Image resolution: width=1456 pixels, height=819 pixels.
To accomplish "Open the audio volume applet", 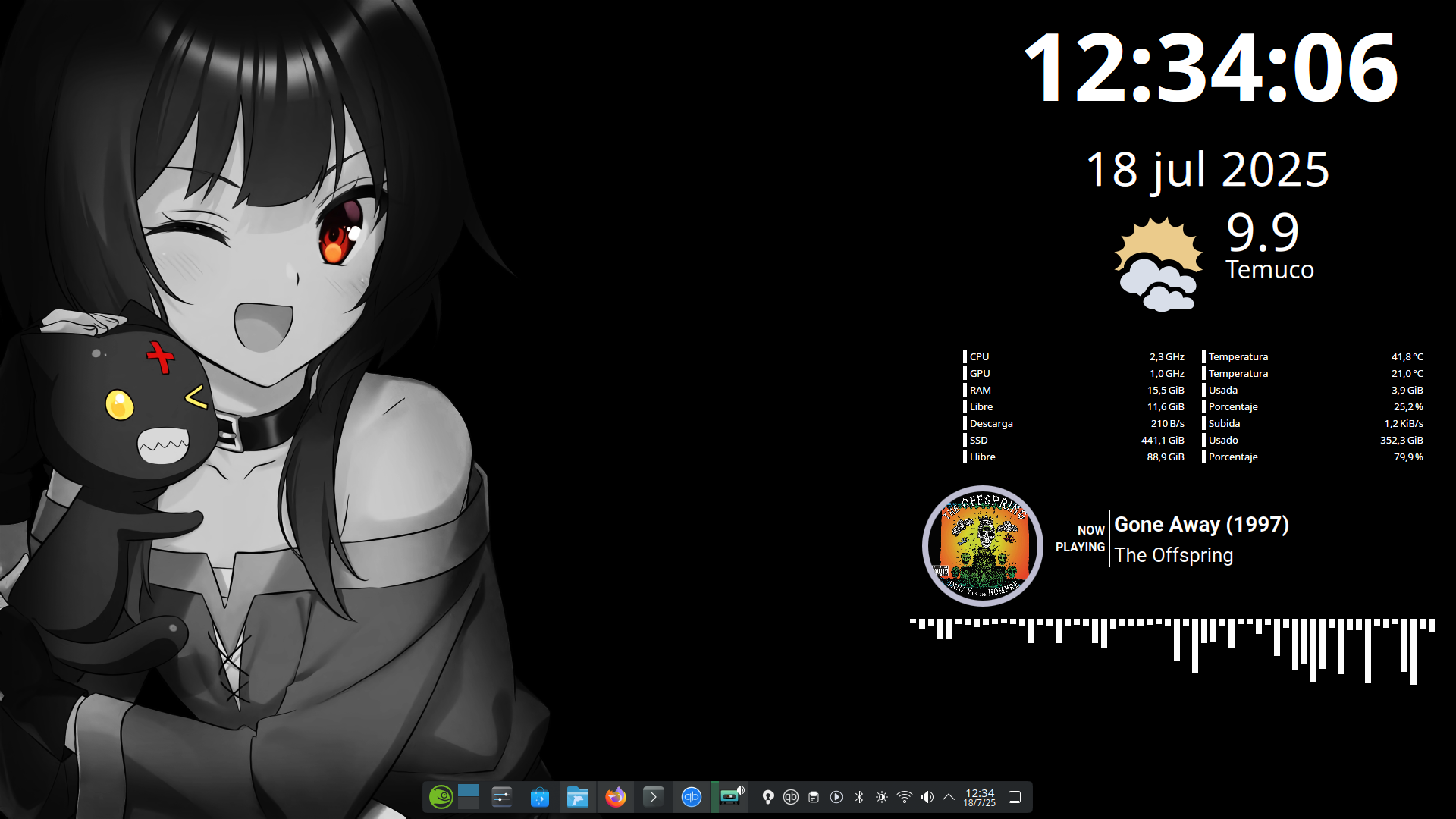I will click(927, 797).
